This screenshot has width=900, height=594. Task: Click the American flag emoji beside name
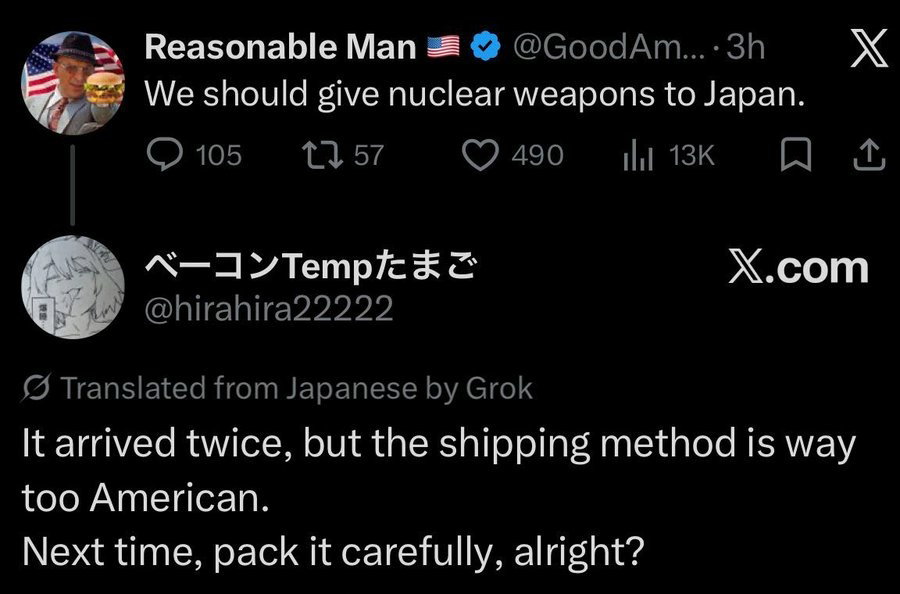tap(442, 47)
